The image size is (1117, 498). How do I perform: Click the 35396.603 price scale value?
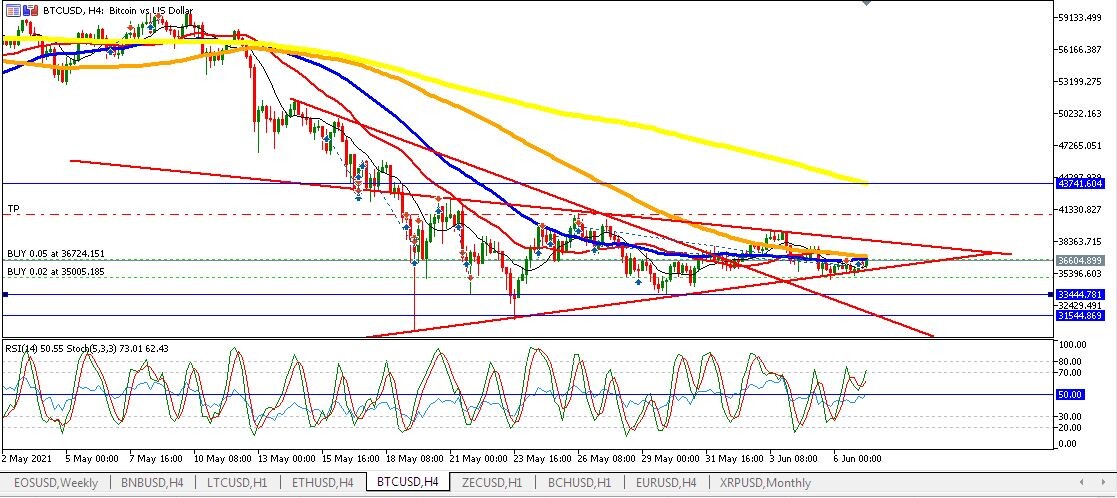click(x=1081, y=274)
